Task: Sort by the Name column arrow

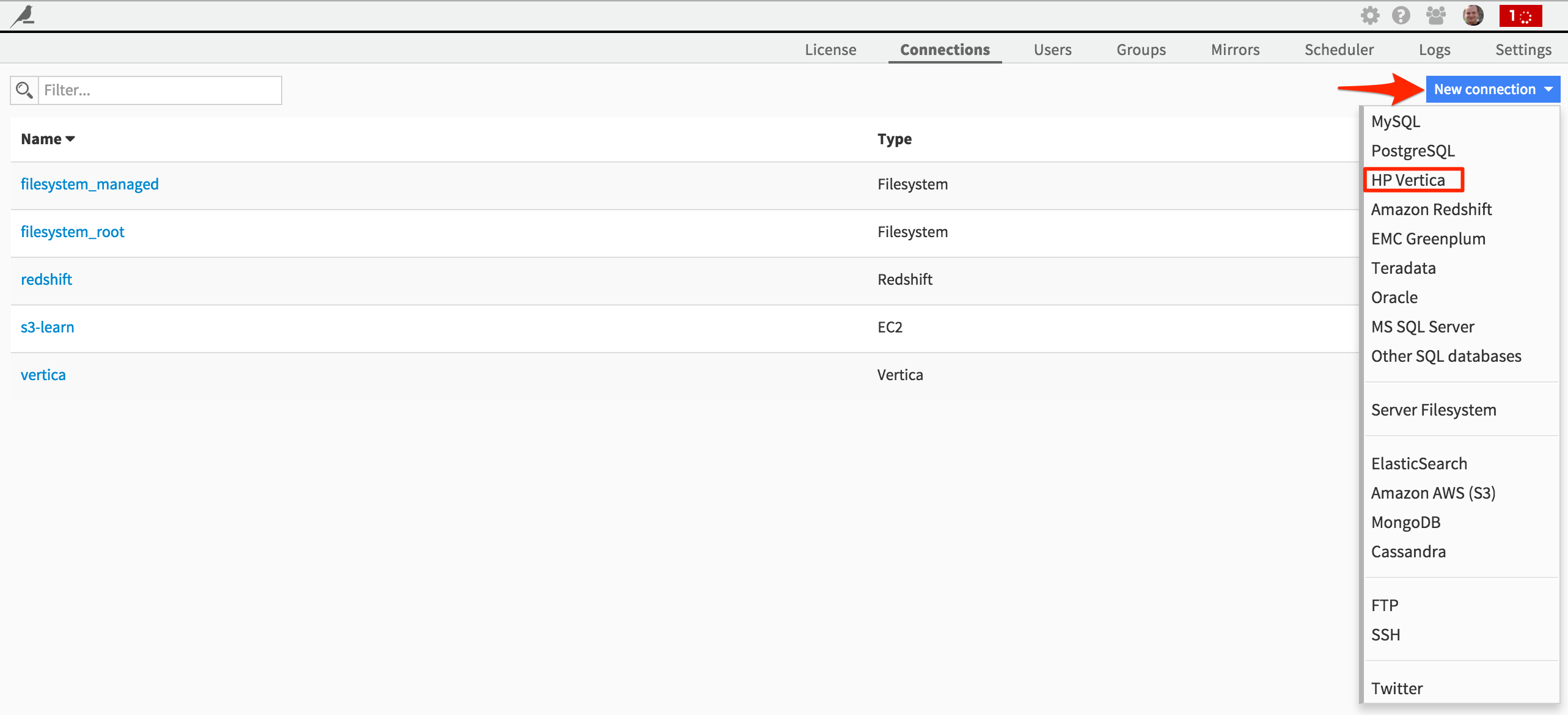Action: point(70,139)
